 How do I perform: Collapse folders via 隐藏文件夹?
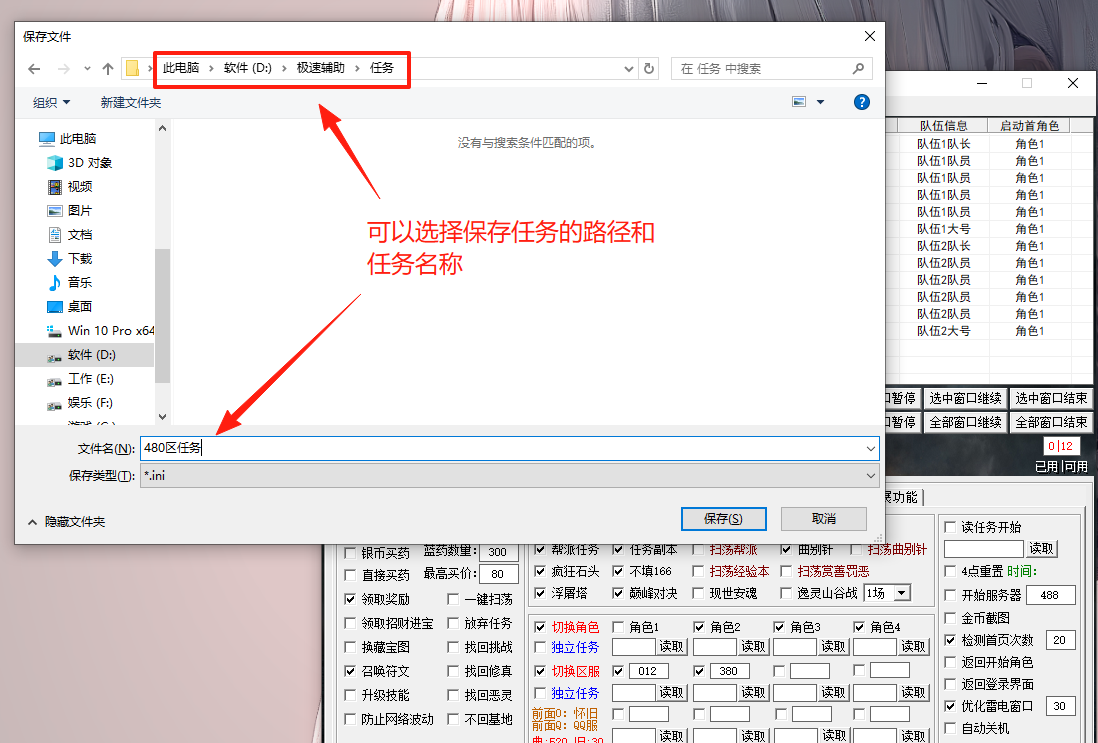coord(67,522)
